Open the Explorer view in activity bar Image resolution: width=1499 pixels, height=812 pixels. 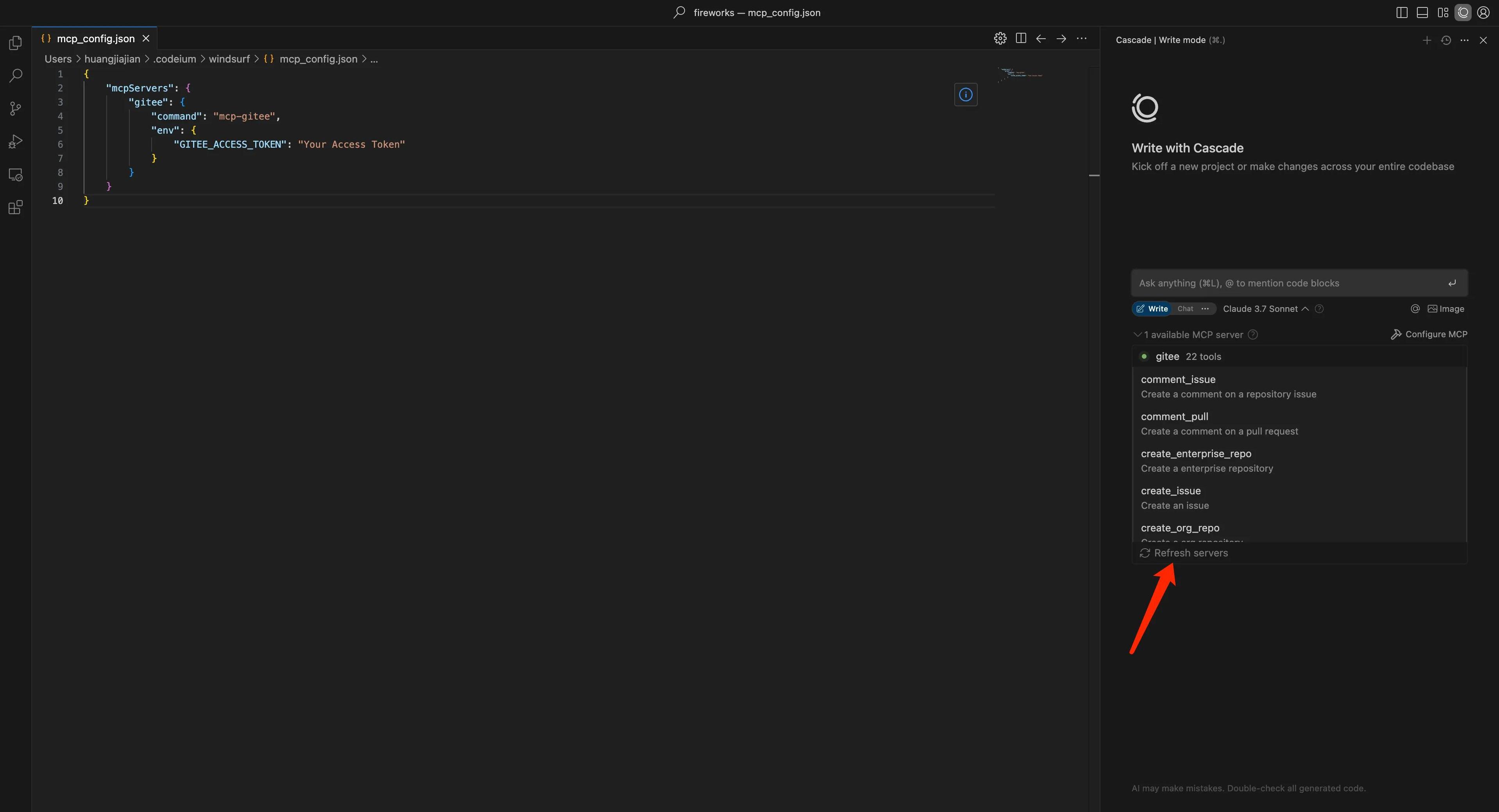[16, 43]
